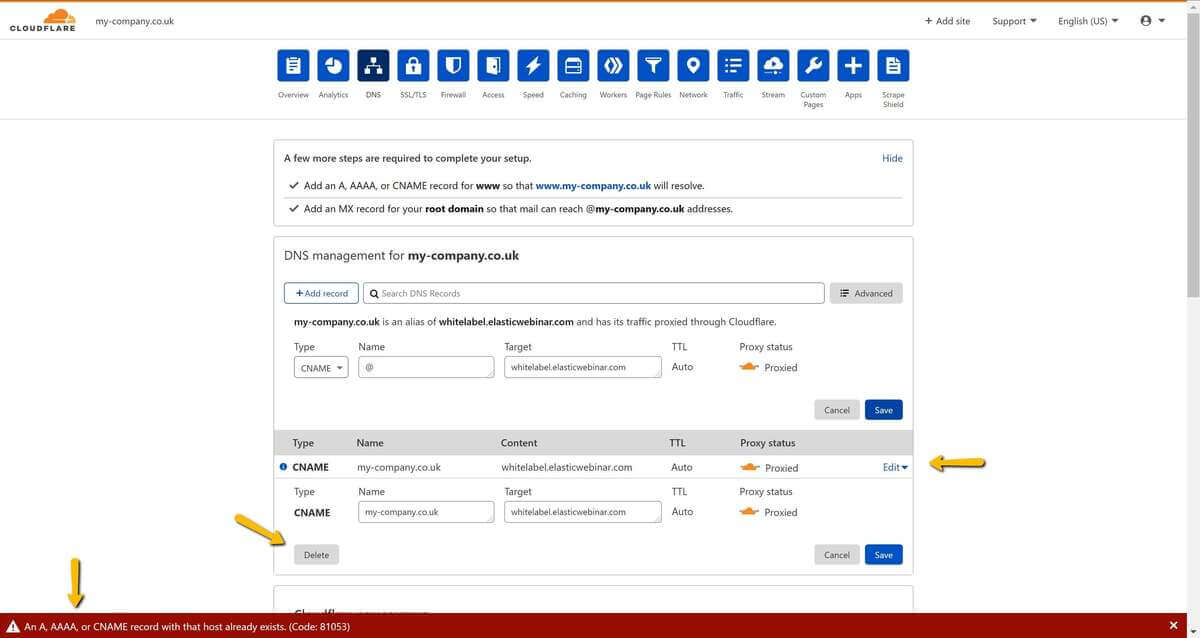Hide the setup steps notice

coord(892,158)
